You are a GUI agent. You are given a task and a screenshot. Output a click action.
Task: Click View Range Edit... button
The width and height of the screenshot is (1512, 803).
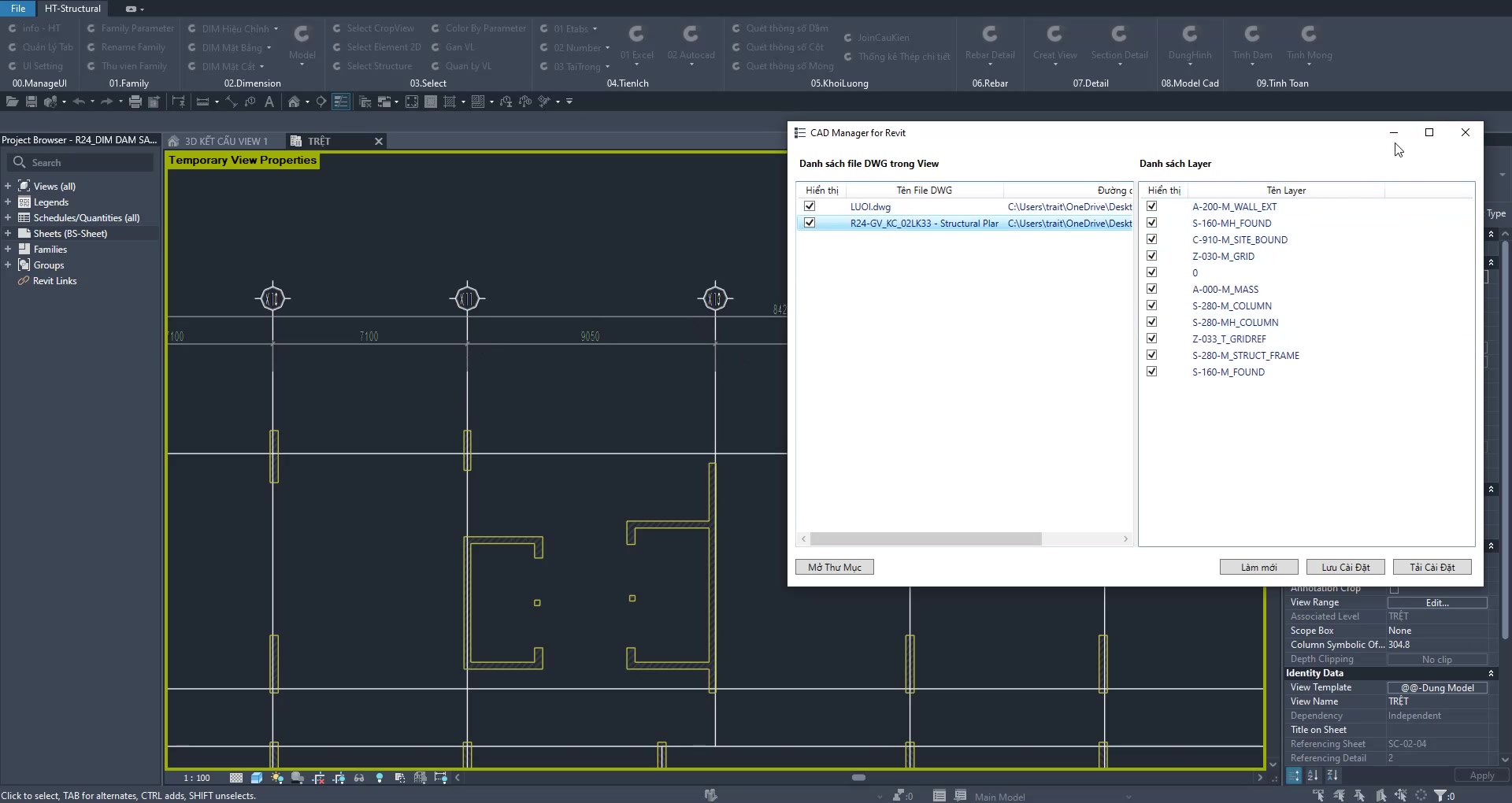pyautogui.click(x=1437, y=602)
